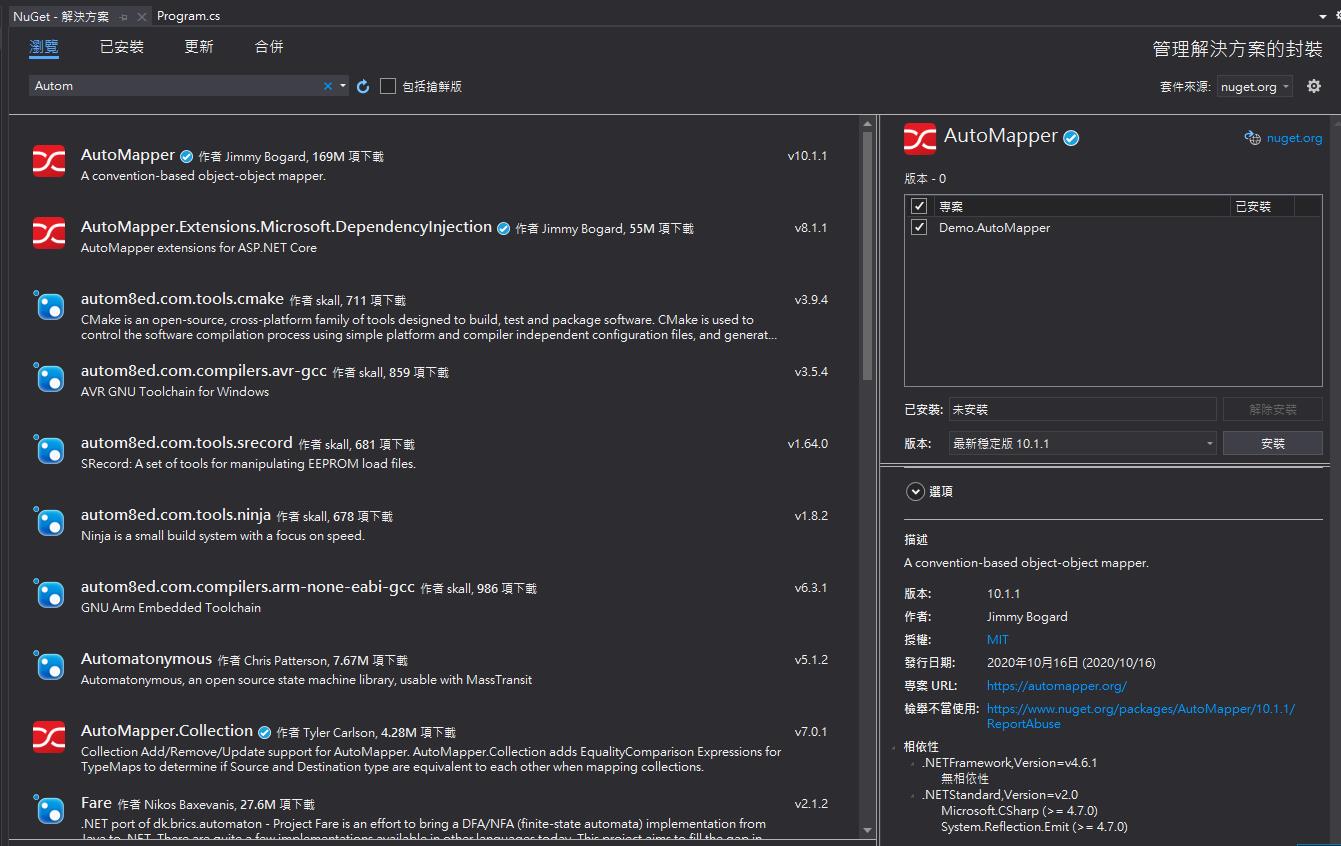This screenshot has width=1341, height=846.
Task: Click the nuget.org globe icon
Action: [1252, 138]
